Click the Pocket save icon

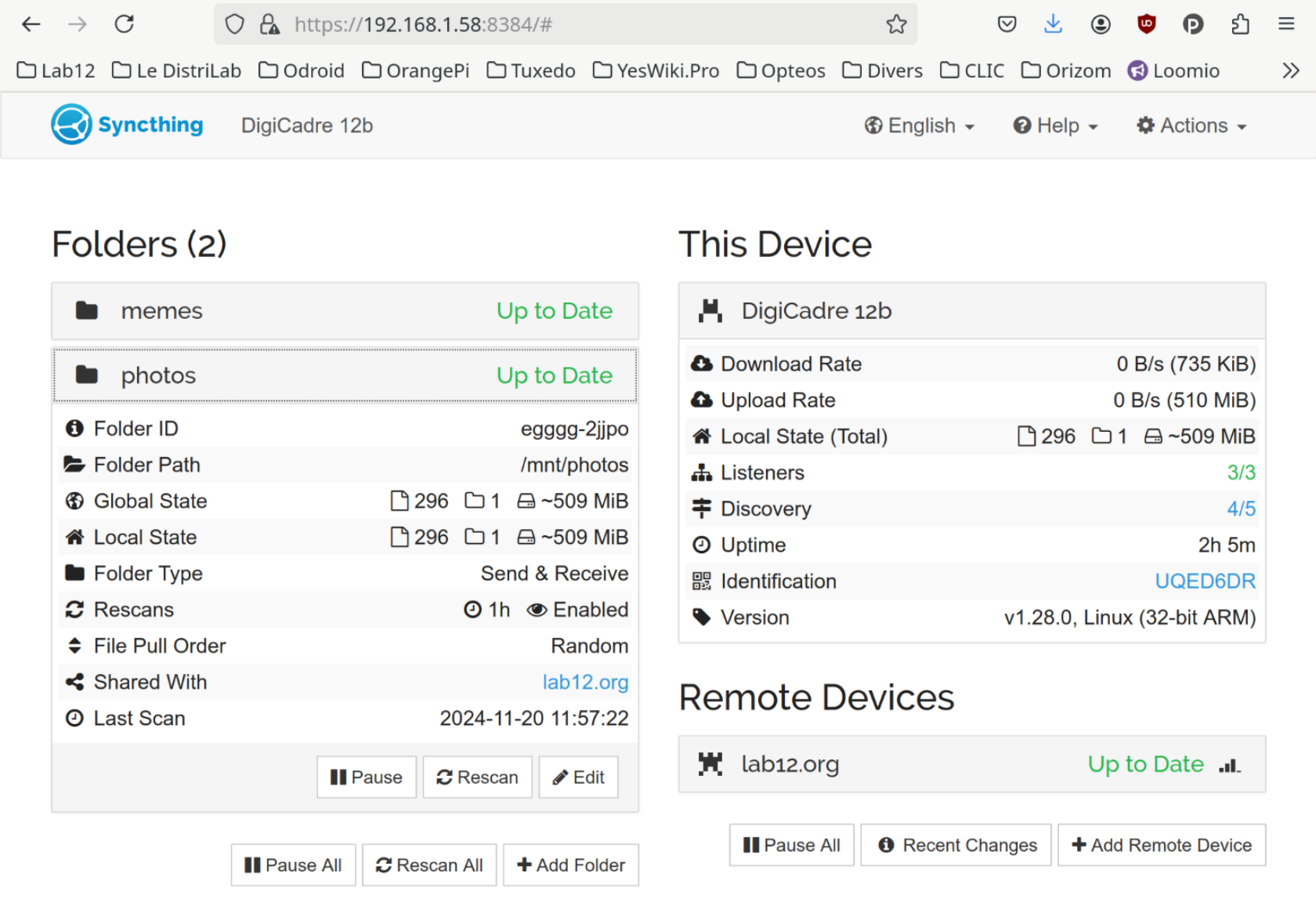coord(1007,24)
